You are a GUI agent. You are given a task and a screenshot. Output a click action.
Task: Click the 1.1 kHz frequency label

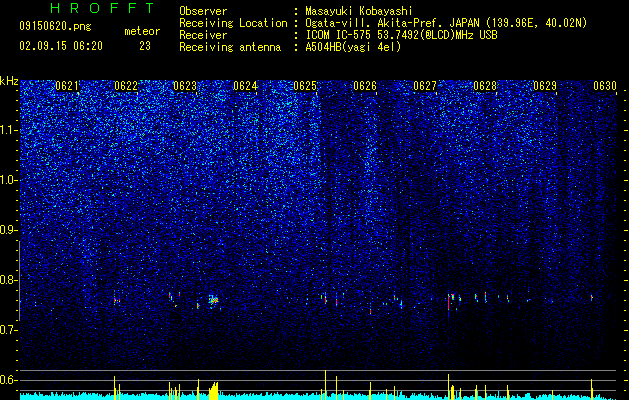point(9,130)
